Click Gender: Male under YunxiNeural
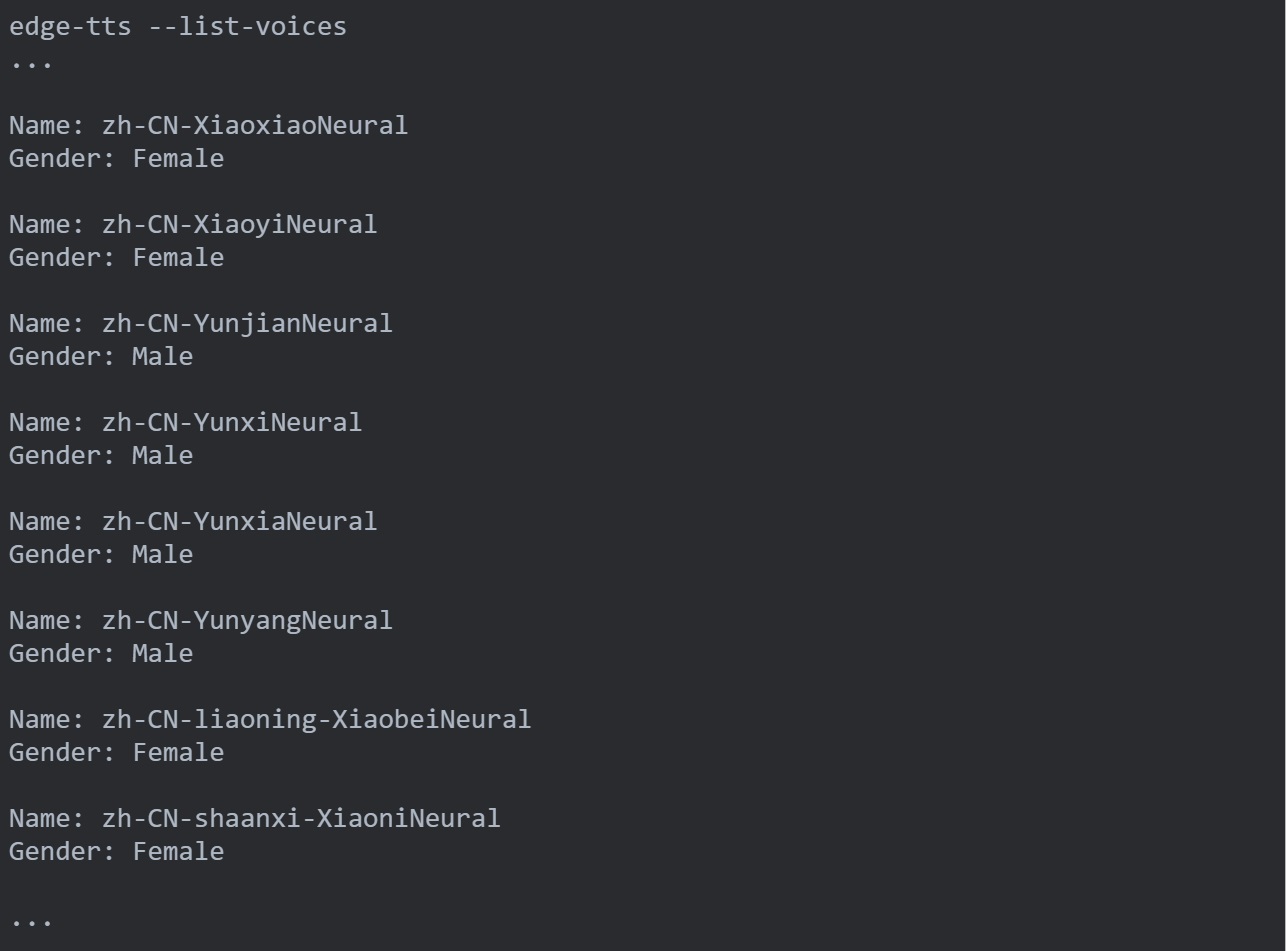1286x951 pixels. (x=101, y=455)
